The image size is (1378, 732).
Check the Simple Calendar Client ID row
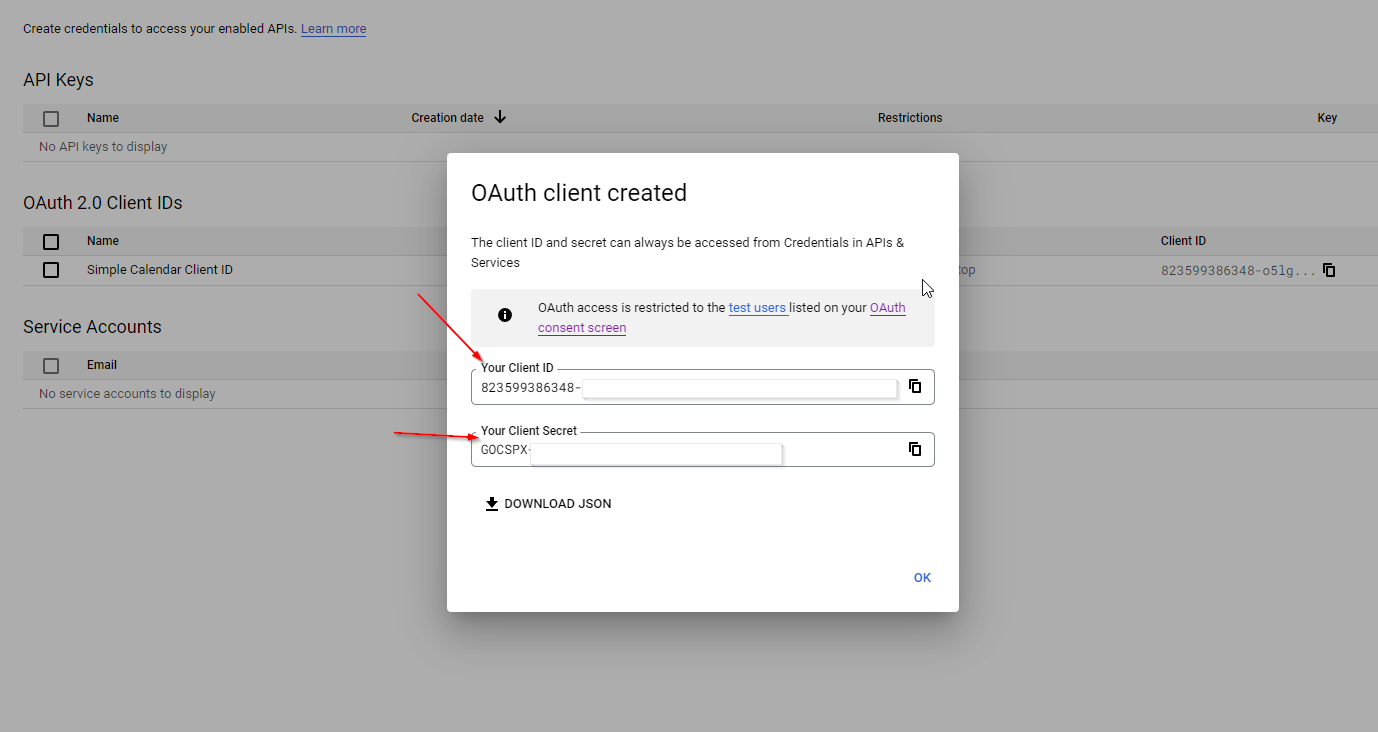(x=51, y=270)
